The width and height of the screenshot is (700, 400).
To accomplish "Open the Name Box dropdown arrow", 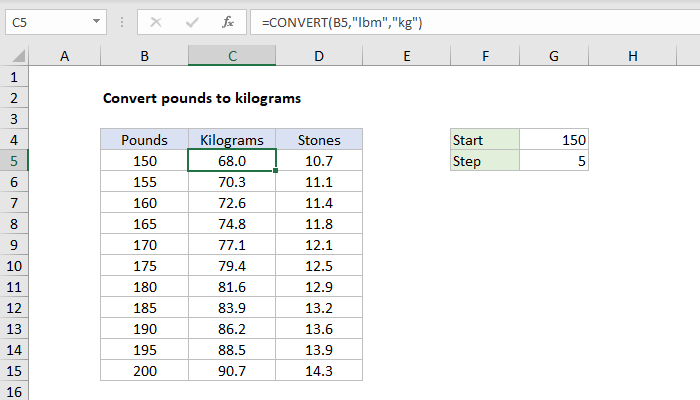I will pos(95,21).
